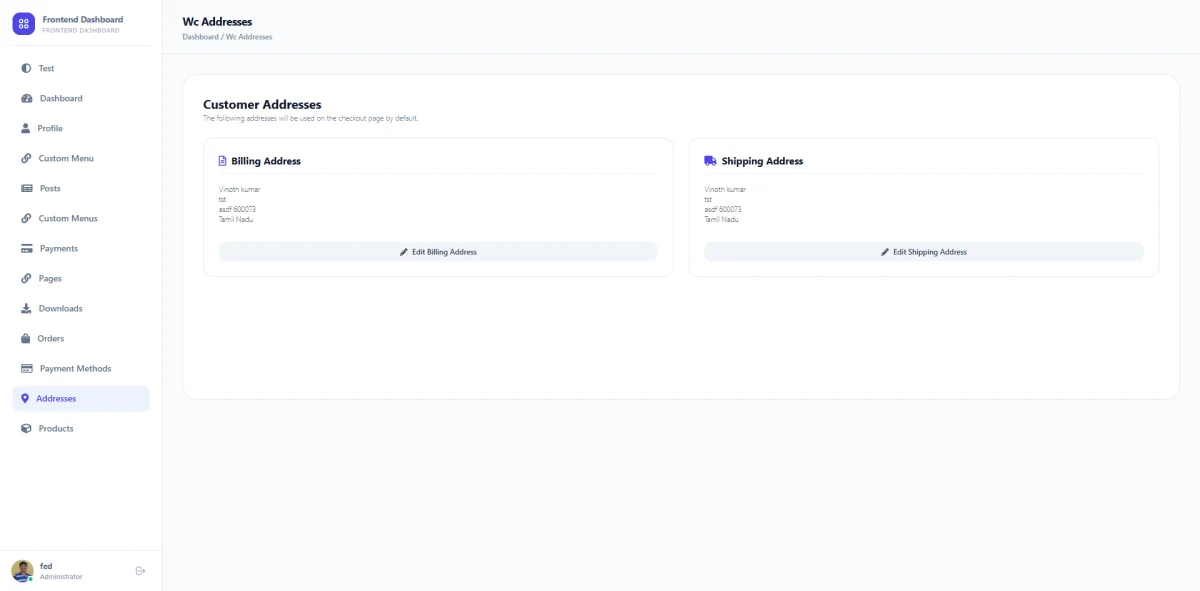Open Pages in the sidebar

(81, 279)
